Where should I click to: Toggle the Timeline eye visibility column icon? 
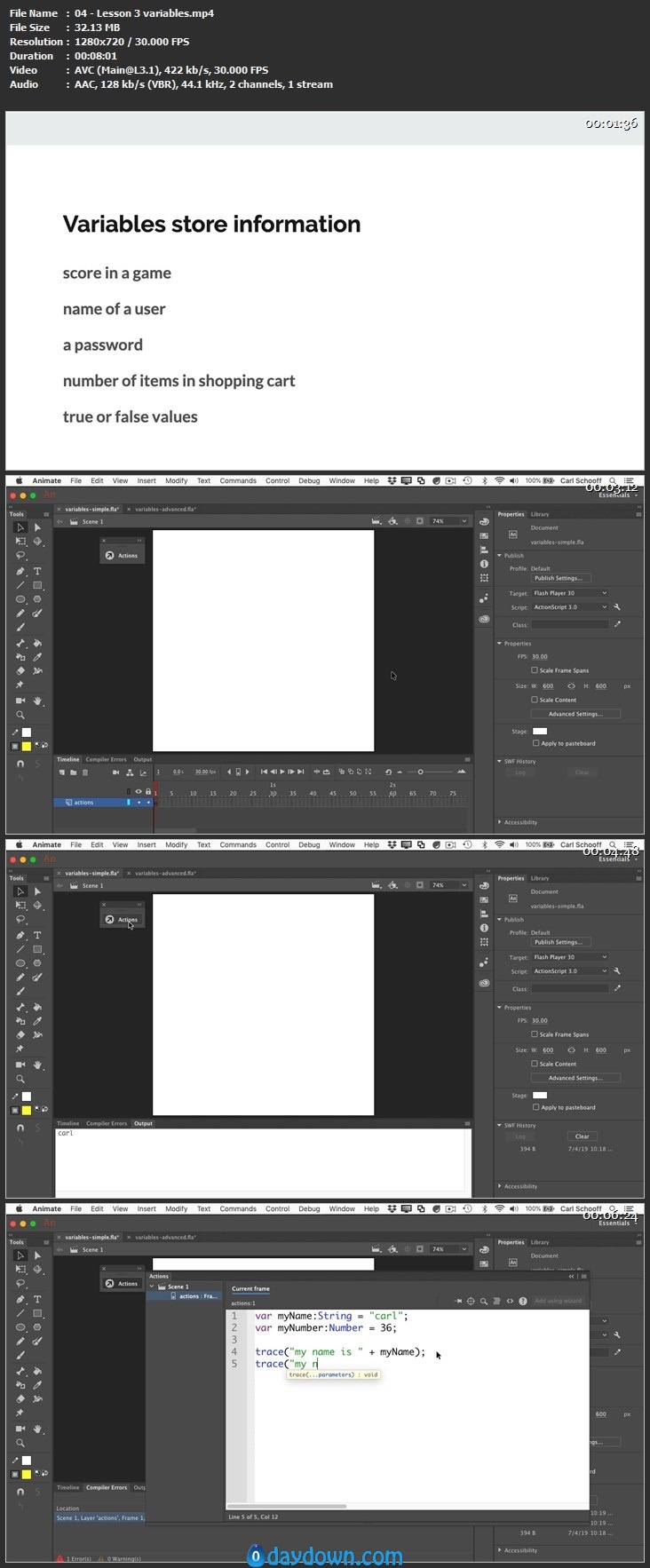click(138, 791)
